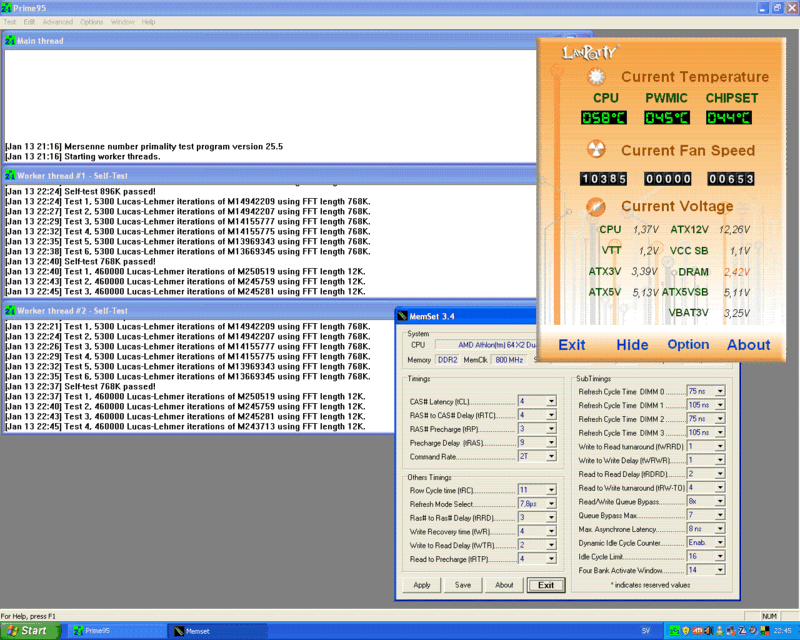Click the MemClk 800 MHz field

pos(509,360)
